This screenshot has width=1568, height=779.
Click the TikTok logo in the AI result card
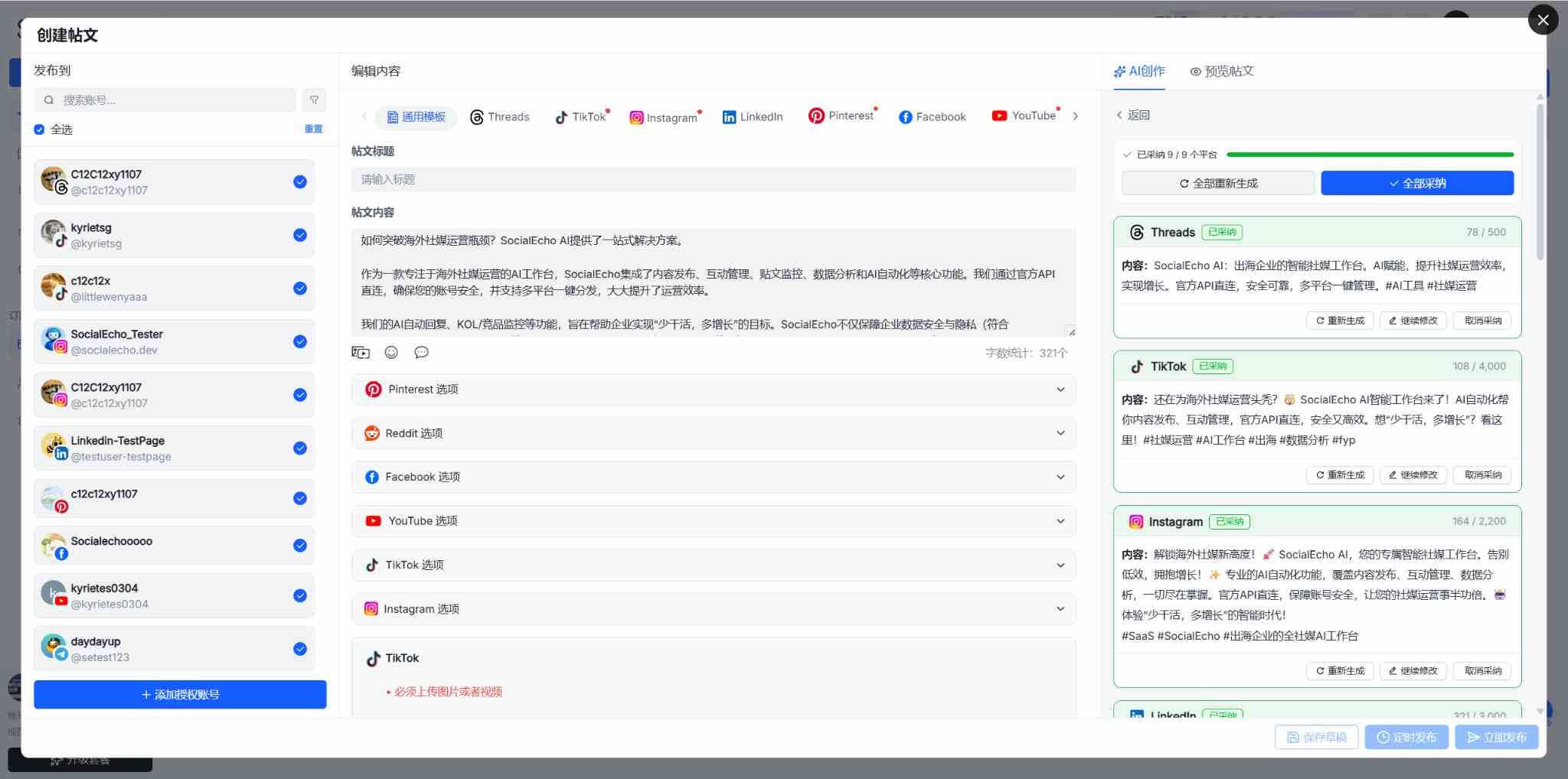pyautogui.click(x=1137, y=367)
